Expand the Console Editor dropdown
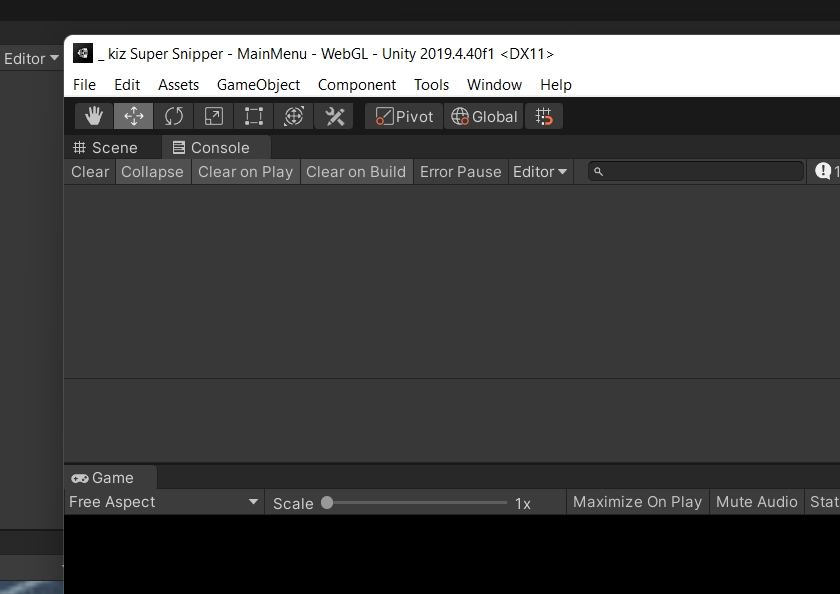The width and height of the screenshot is (840, 594). click(x=540, y=172)
